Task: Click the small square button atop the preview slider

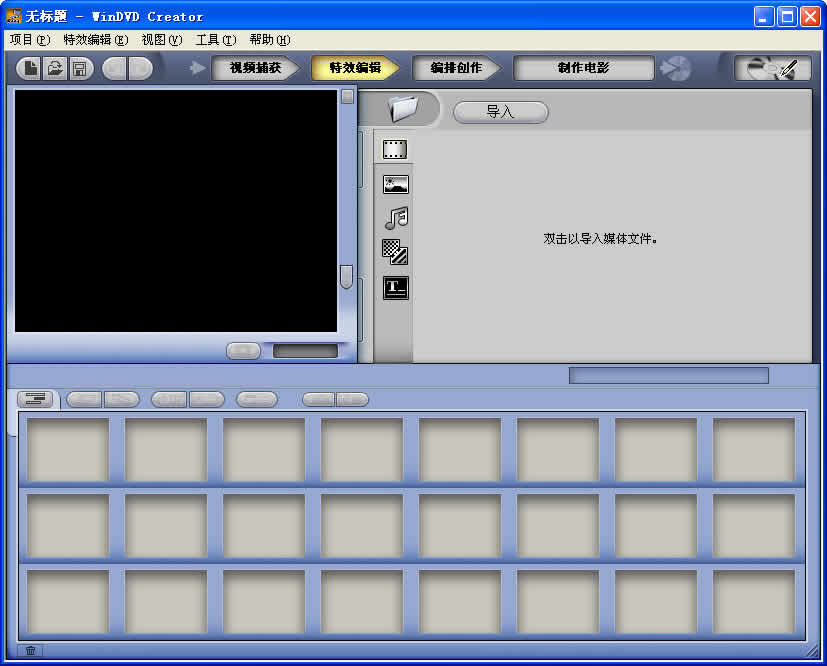Action: click(347, 96)
